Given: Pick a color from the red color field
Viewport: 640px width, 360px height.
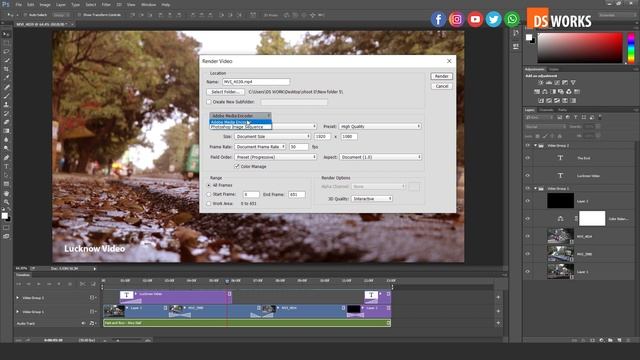Looking at the screenshot, I should point(580,48).
